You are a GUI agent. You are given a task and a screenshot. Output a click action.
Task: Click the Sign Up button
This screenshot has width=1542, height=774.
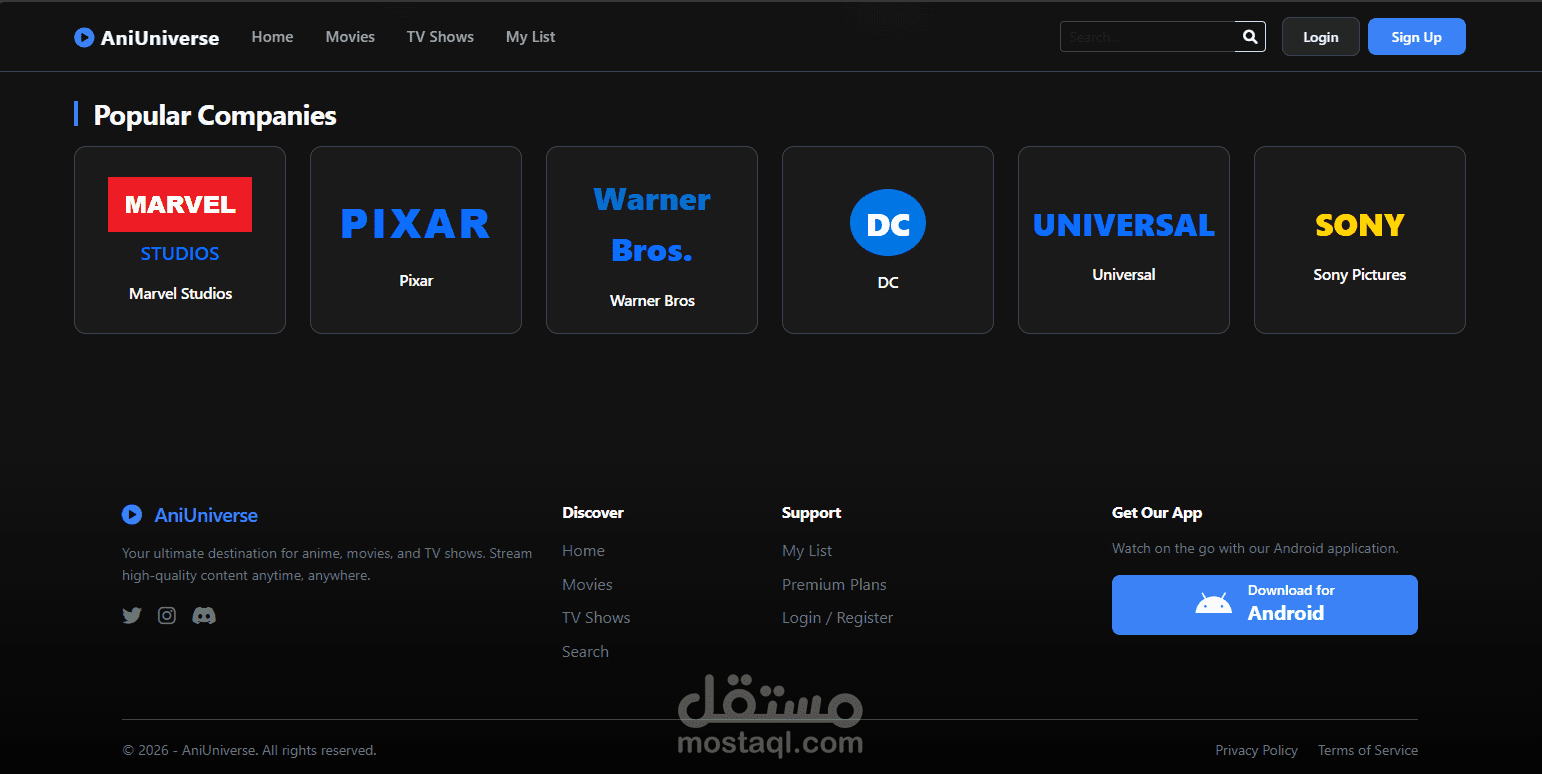point(1417,37)
